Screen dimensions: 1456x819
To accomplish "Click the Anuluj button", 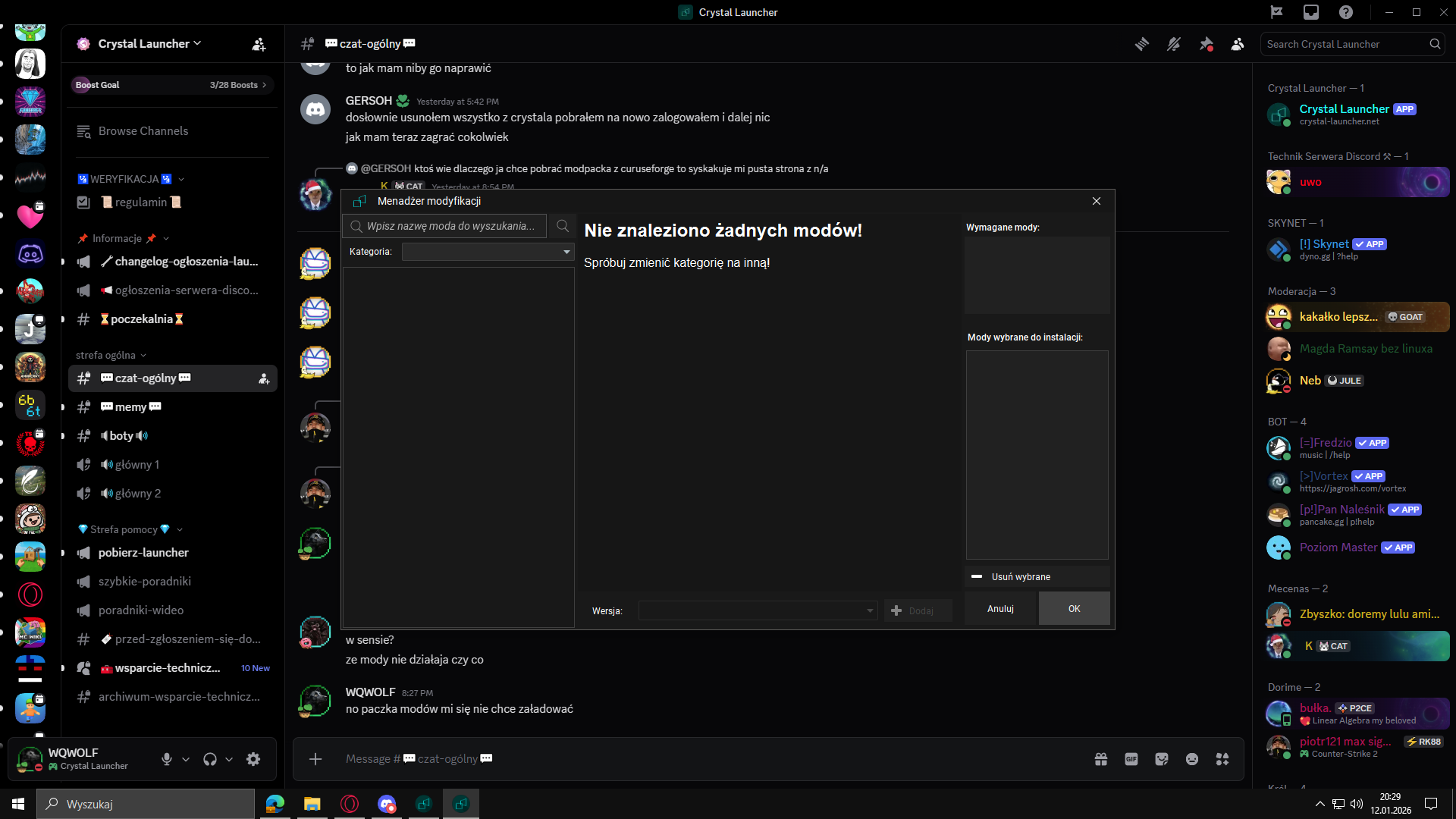I will pyautogui.click(x=1000, y=609).
